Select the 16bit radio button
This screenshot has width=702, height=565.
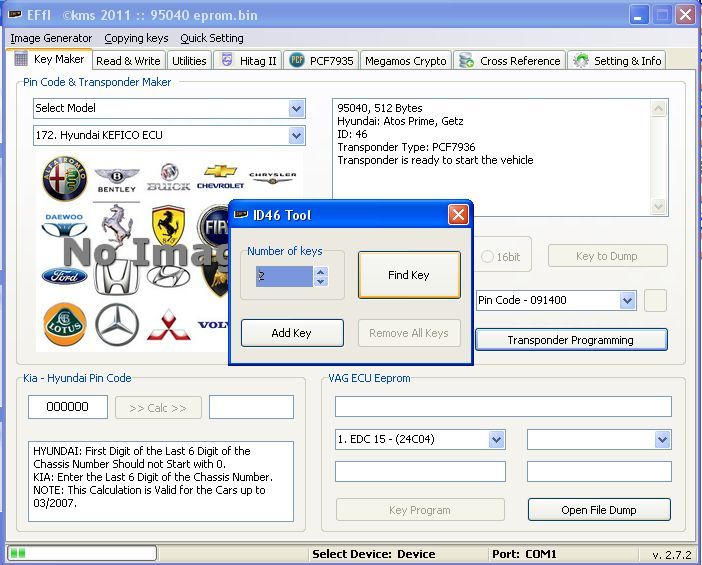click(488, 257)
